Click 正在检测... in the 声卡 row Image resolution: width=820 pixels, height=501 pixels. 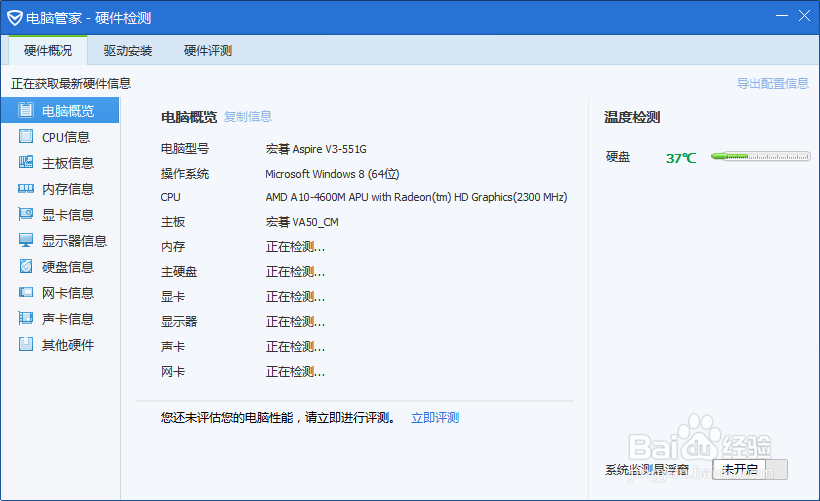coord(295,347)
